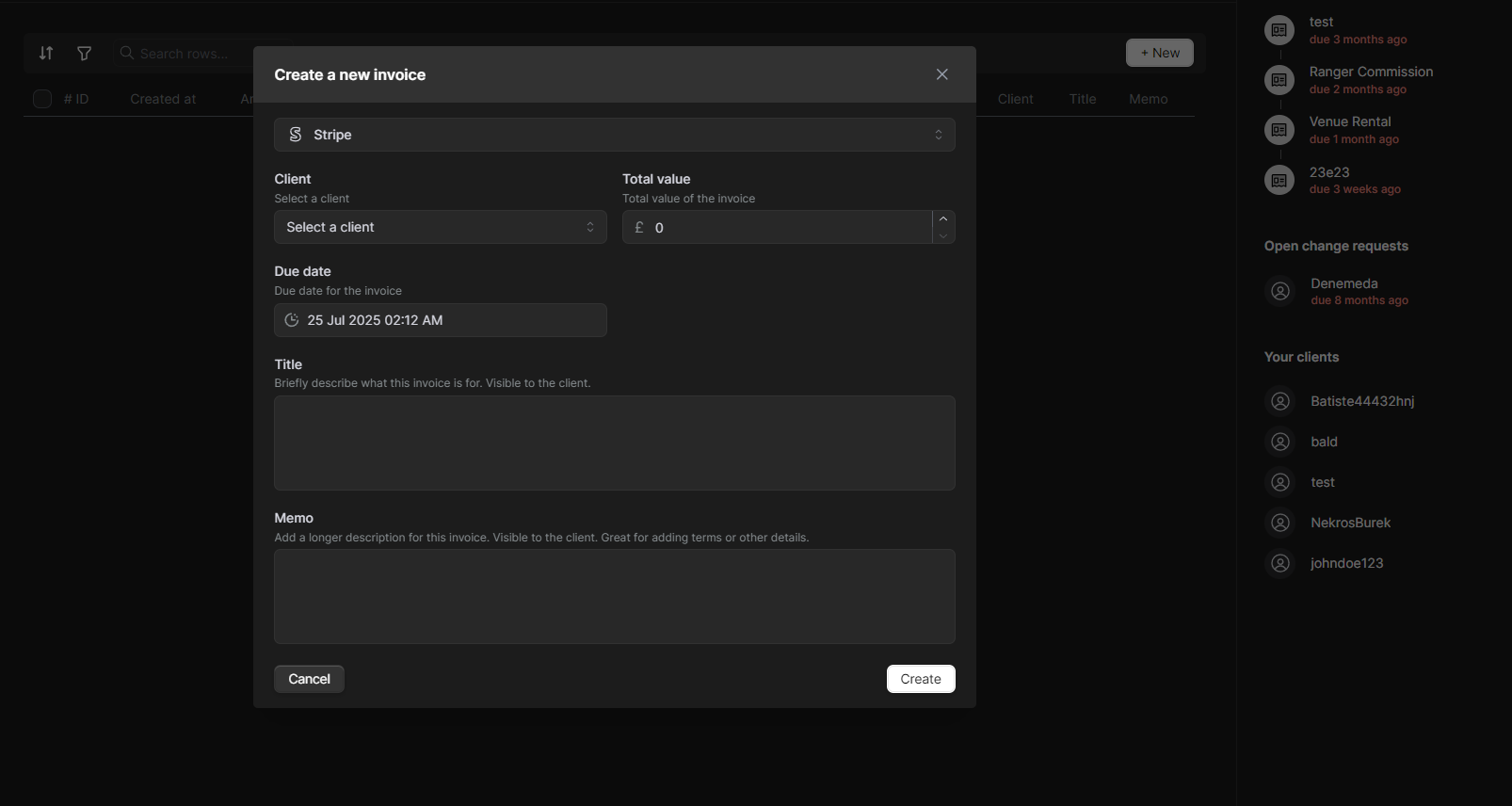The image size is (1512, 806).
Task: Click the "due 2 months ago" text
Action: (1358, 89)
